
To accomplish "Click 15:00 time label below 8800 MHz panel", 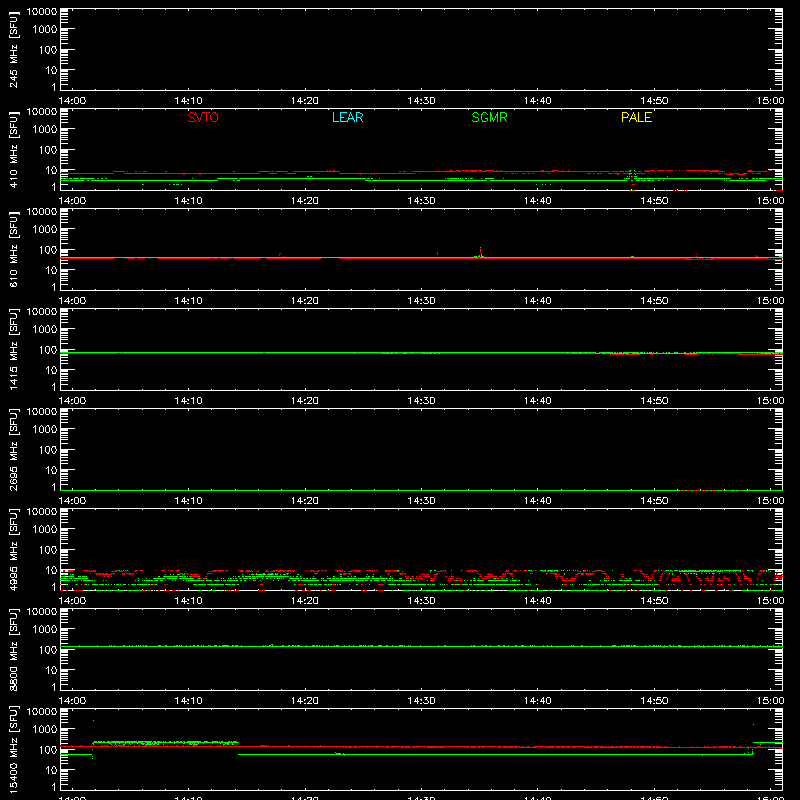I will [770, 701].
